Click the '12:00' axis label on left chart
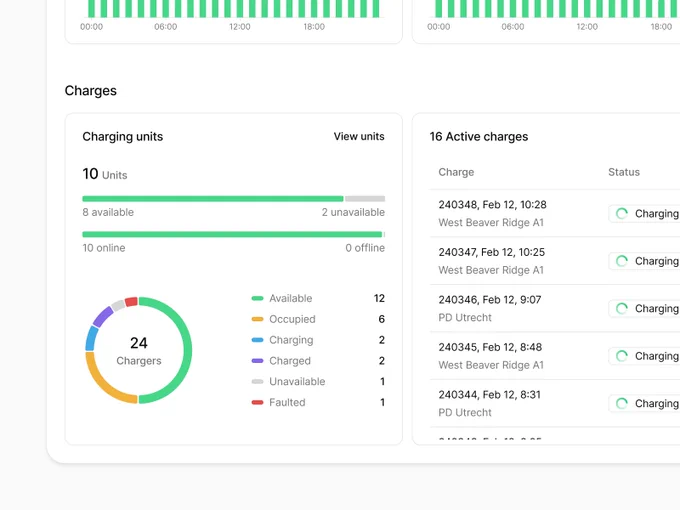Image resolution: width=680 pixels, height=510 pixels. pos(240,27)
